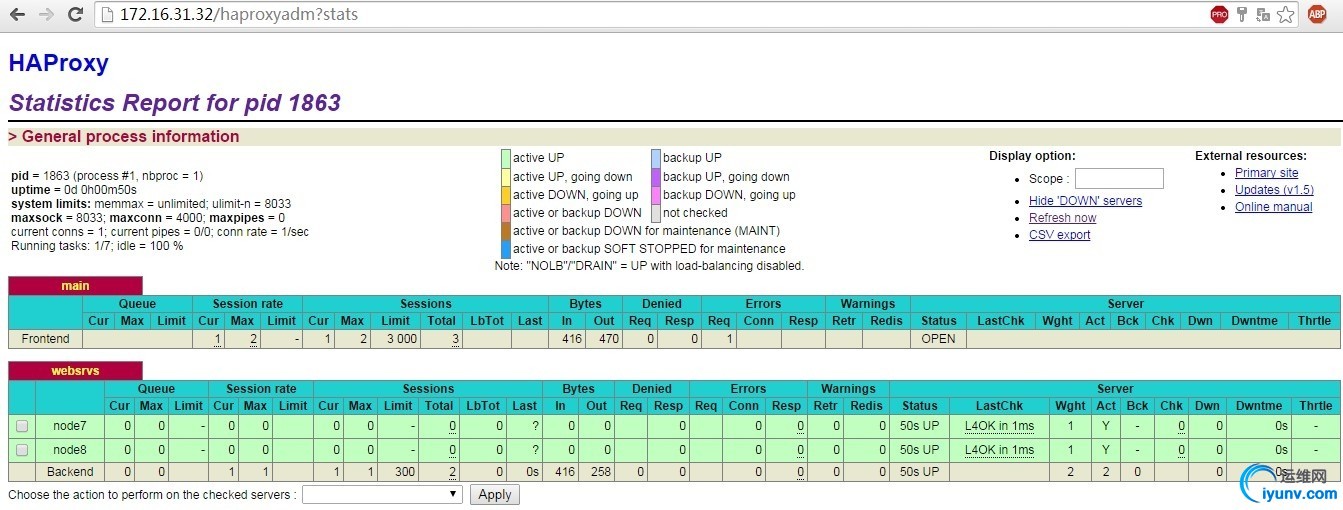Tick the node8 server checkbox
Viewport: 1343px width, 510px height.
pos(22,450)
